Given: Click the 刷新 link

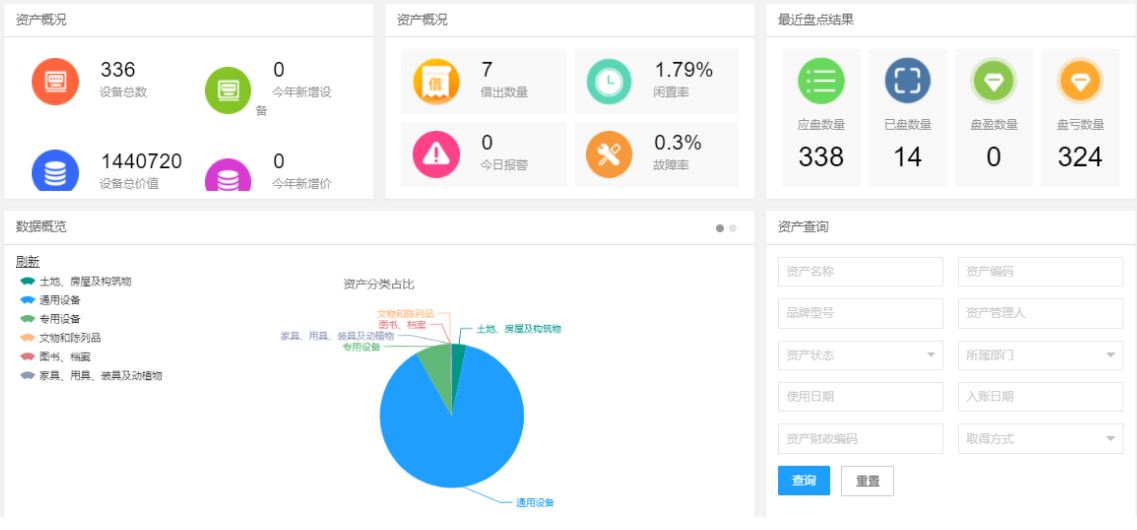Looking at the screenshot, I should pos(28,262).
